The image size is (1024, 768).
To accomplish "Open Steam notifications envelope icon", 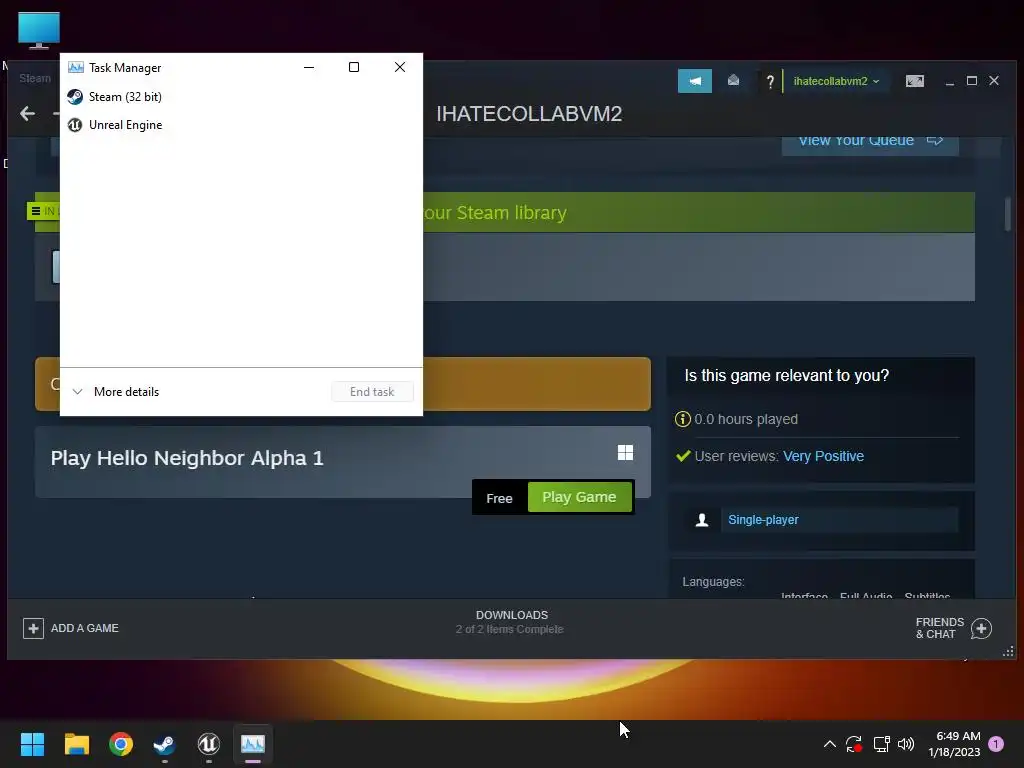I will [x=733, y=81].
